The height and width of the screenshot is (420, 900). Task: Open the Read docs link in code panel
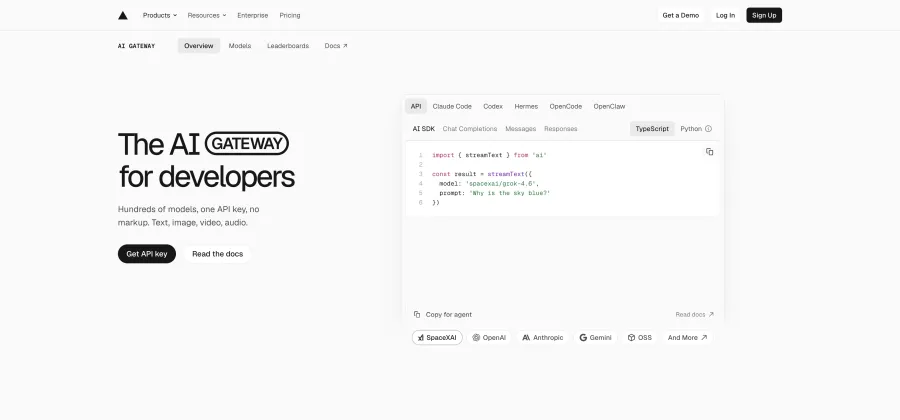click(x=695, y=314)
